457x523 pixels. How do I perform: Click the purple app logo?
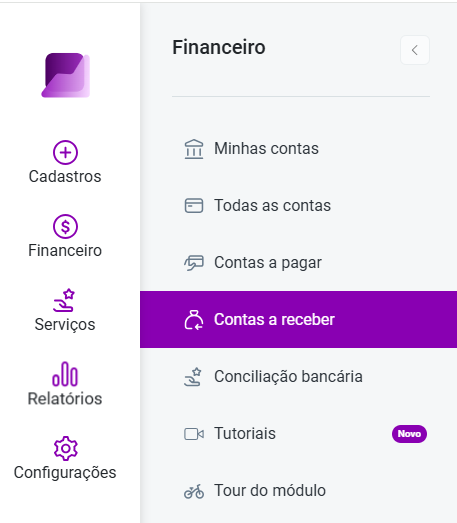[65, 75]
